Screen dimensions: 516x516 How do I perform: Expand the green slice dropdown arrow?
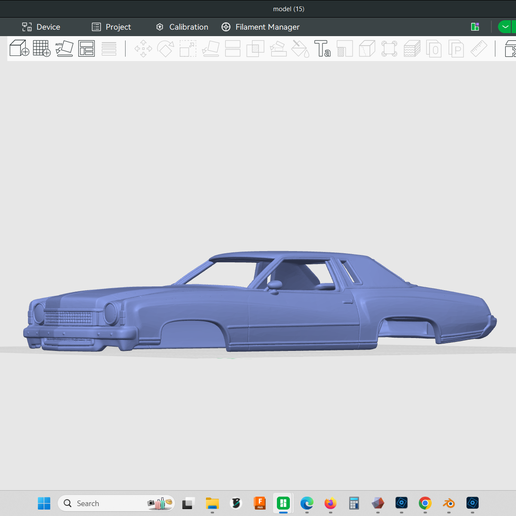[506, 27]
